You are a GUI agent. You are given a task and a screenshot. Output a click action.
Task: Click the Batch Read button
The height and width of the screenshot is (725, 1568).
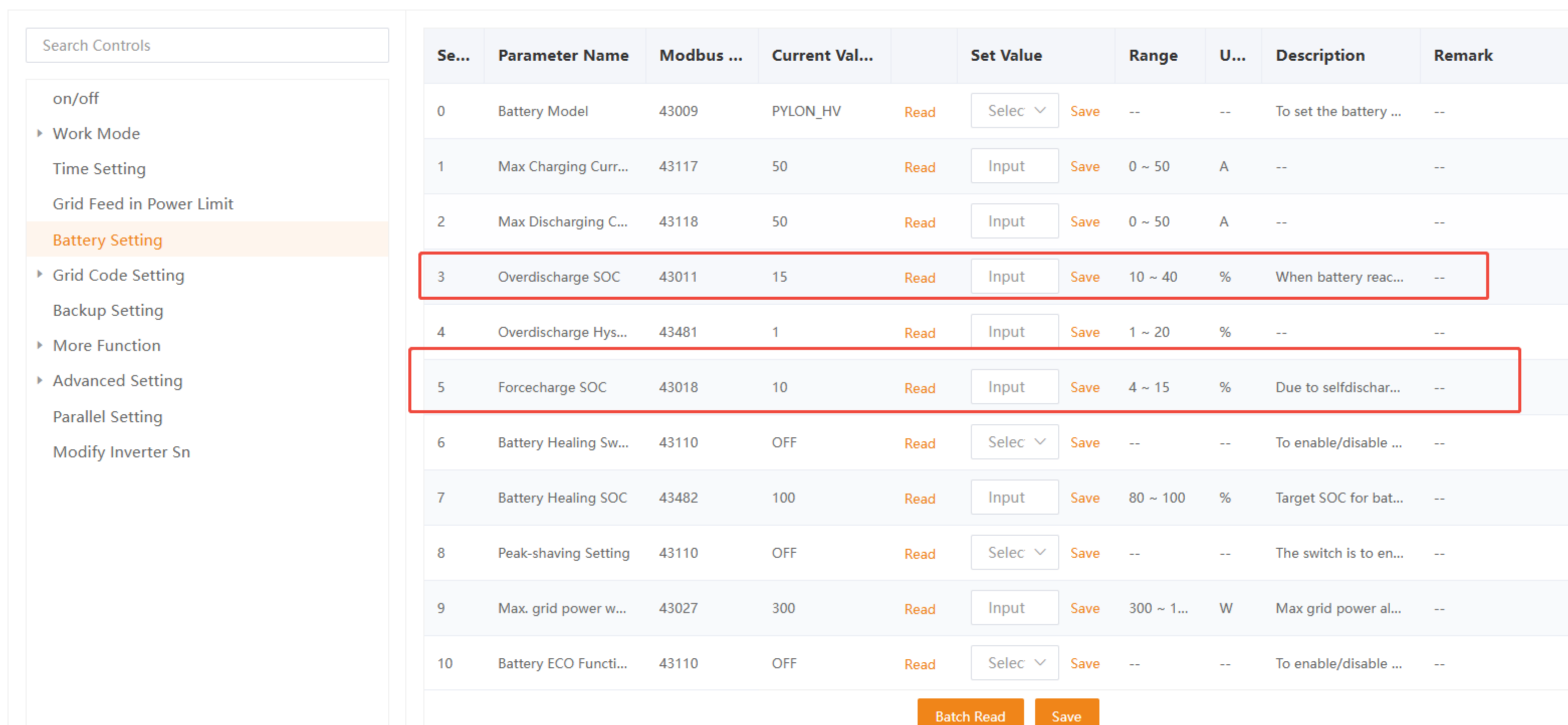(x=970, y=714)
